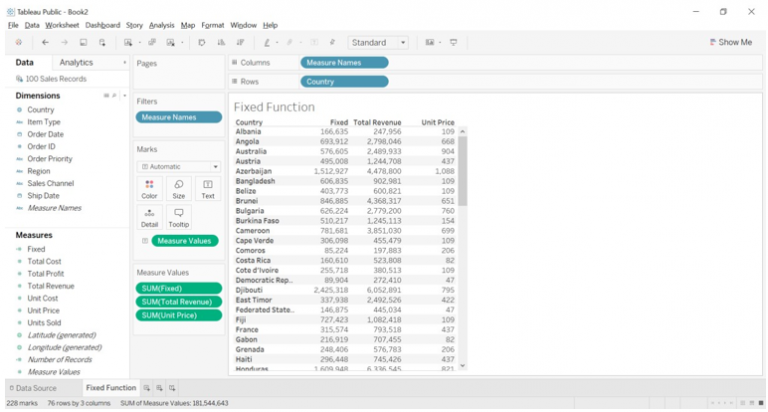Click the Tableau logo start page icon
The image size is (768, 412).
click(x=18, y=42)
